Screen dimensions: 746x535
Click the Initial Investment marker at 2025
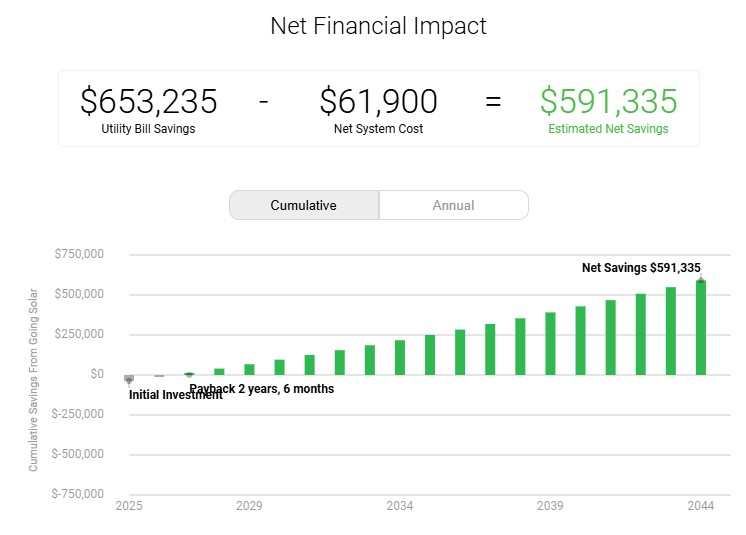pyautogui.click(x=129, y=380)
